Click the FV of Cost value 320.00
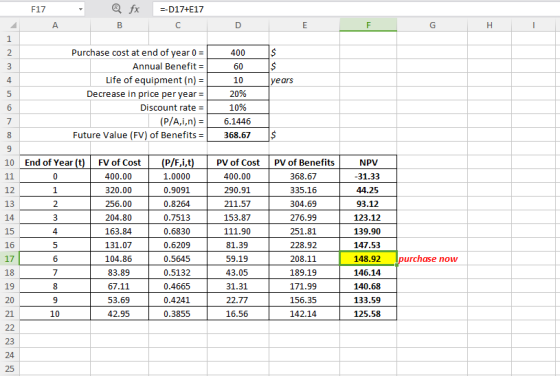The width and height of the screenshot is (560, 376). [119, 190]
